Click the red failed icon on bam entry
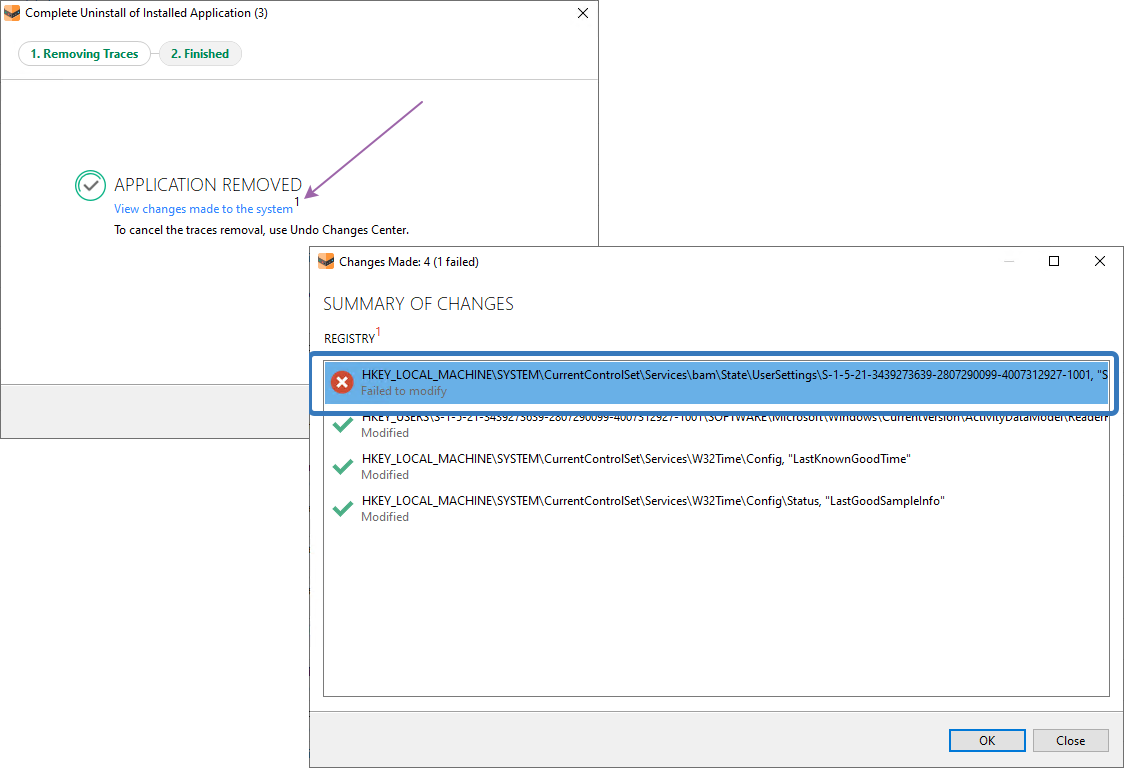The width and height of the screenshot is (1124, 768). (x=342, y=382)
